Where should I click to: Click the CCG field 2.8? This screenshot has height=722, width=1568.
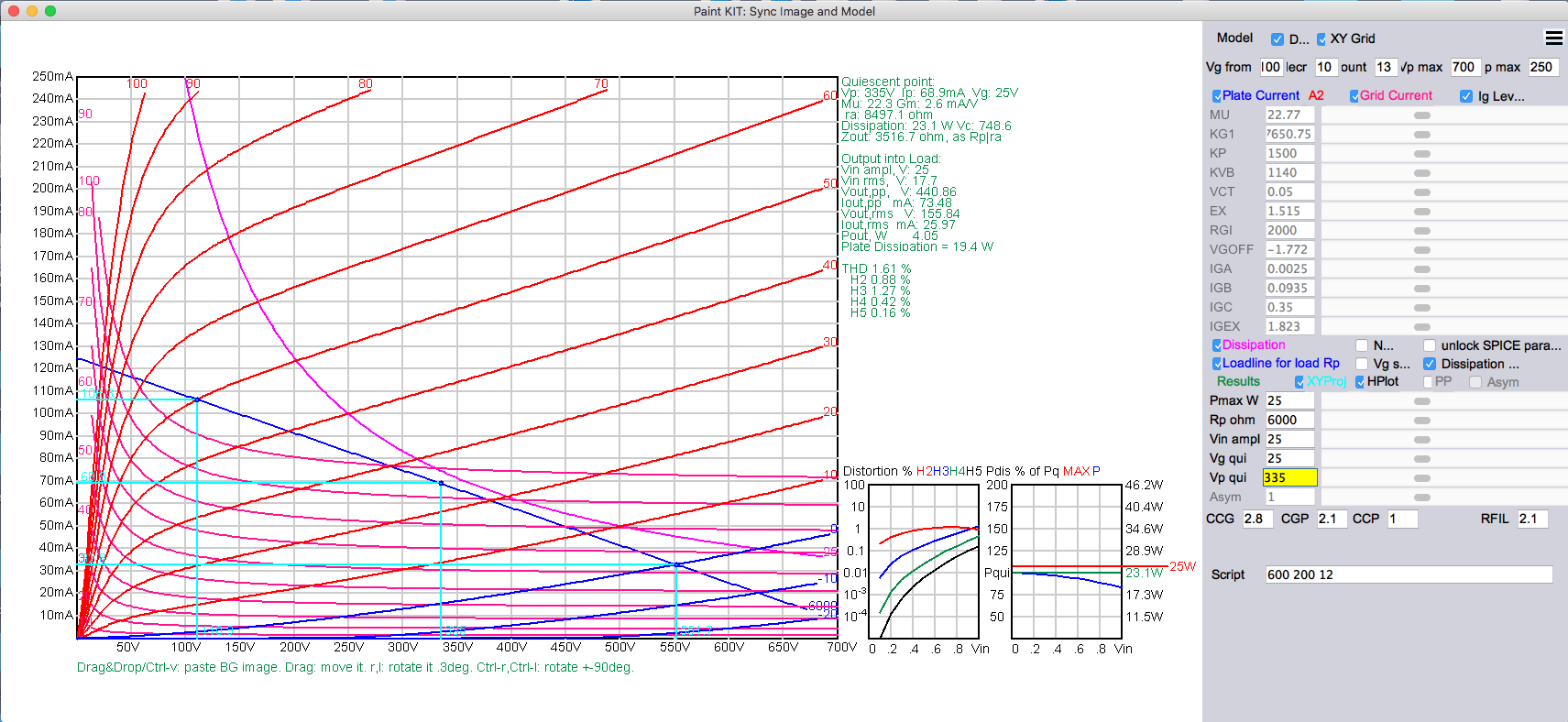tap(1257, 519)
